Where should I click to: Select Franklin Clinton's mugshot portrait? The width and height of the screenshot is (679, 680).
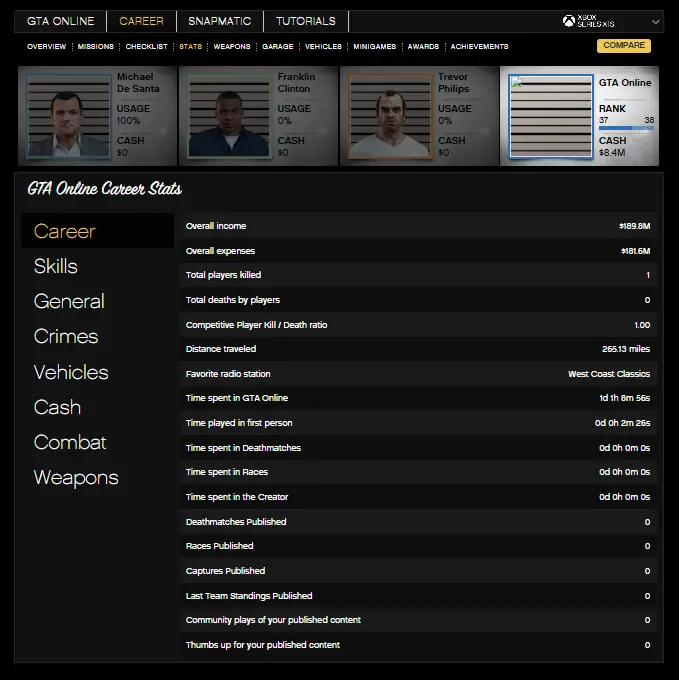click(230, 116)
